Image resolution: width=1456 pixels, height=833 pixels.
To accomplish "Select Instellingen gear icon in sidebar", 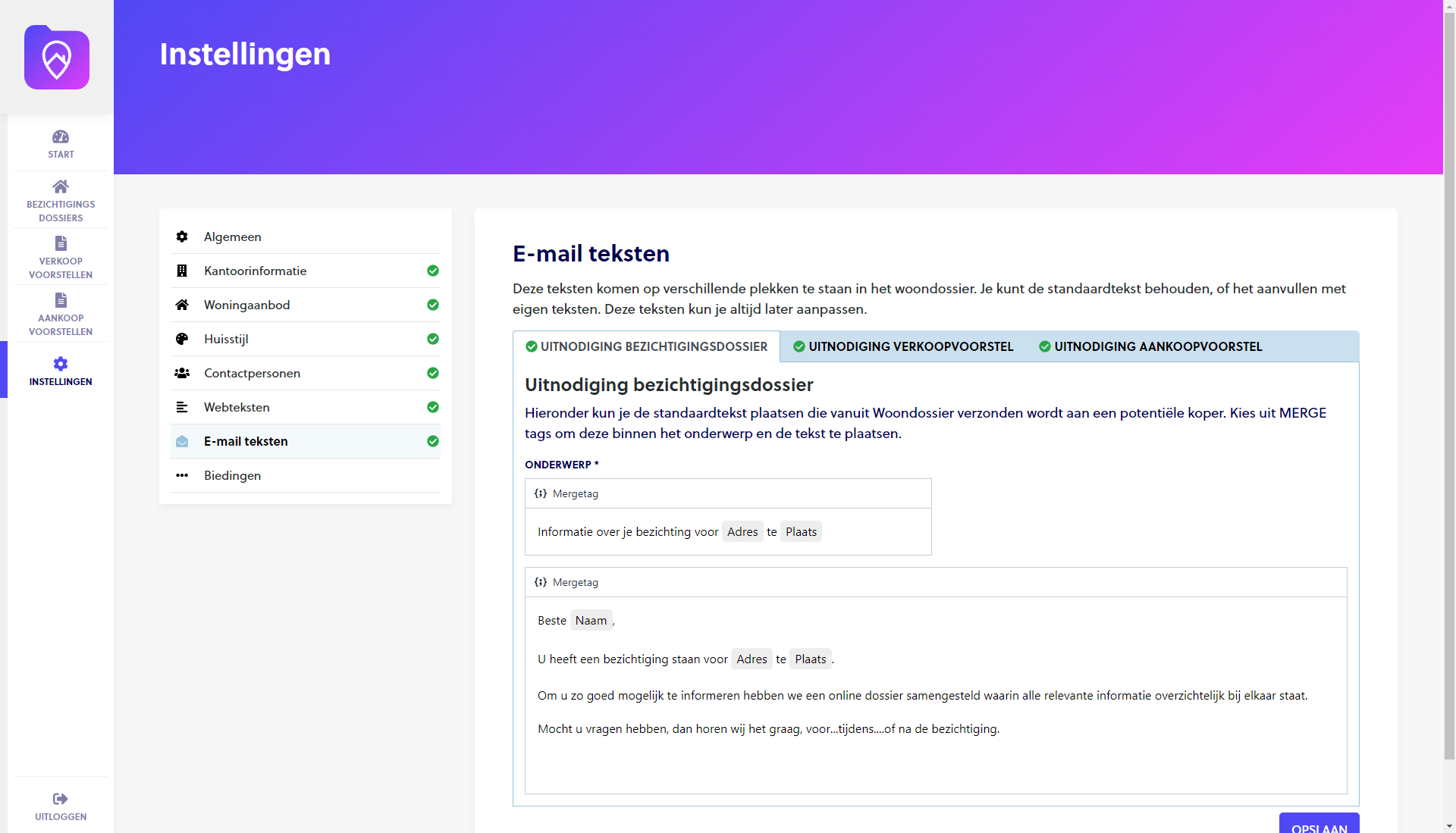I will (61, 364).
